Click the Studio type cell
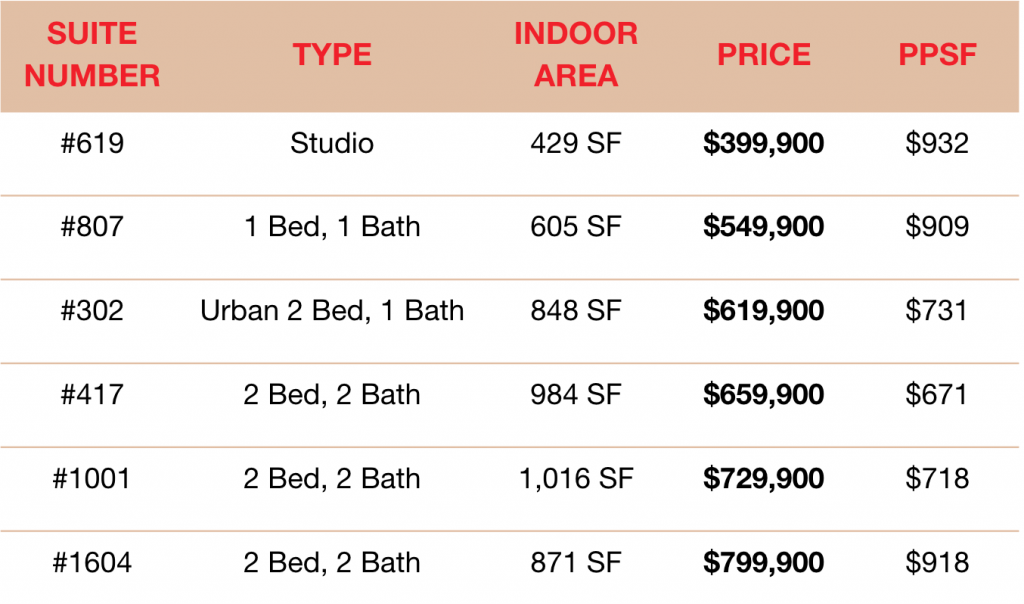Viewport: 1024px width, 604px height. (x=332, y=144)
